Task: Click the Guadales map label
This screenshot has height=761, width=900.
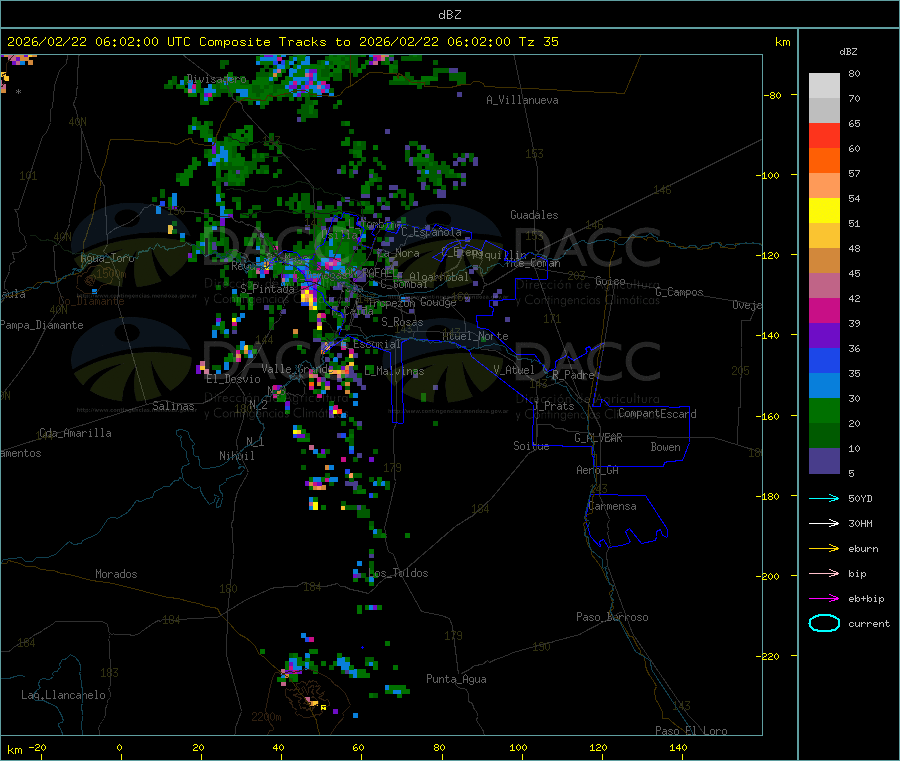Action: (x=534, y=215)
